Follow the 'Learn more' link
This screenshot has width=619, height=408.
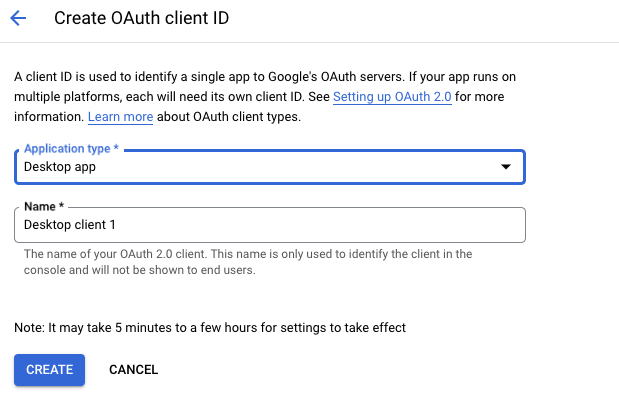pos(120,117)
